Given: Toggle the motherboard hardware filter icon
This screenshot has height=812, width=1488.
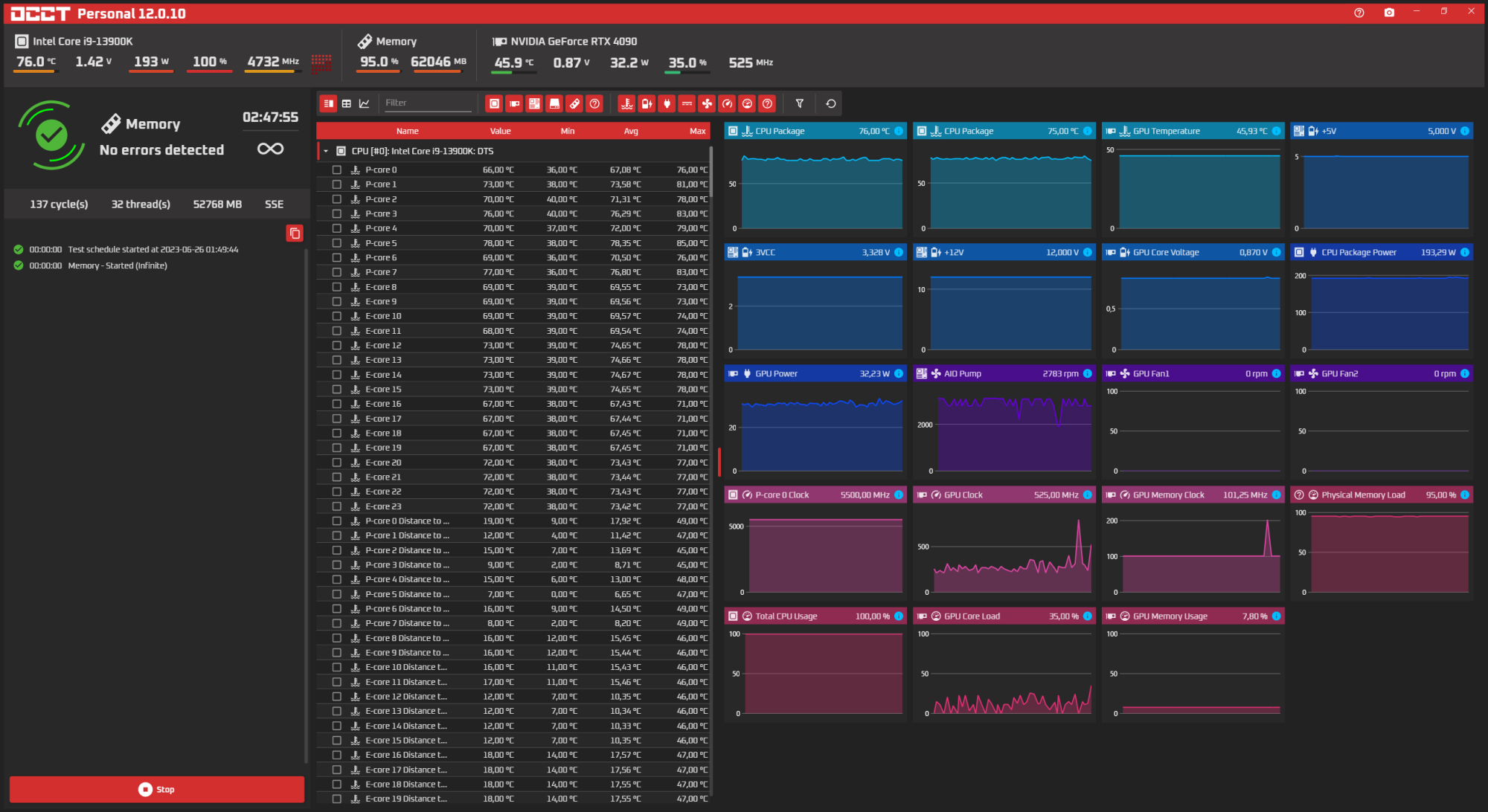Looking at the screenshot, I should [x=534, y=103].
